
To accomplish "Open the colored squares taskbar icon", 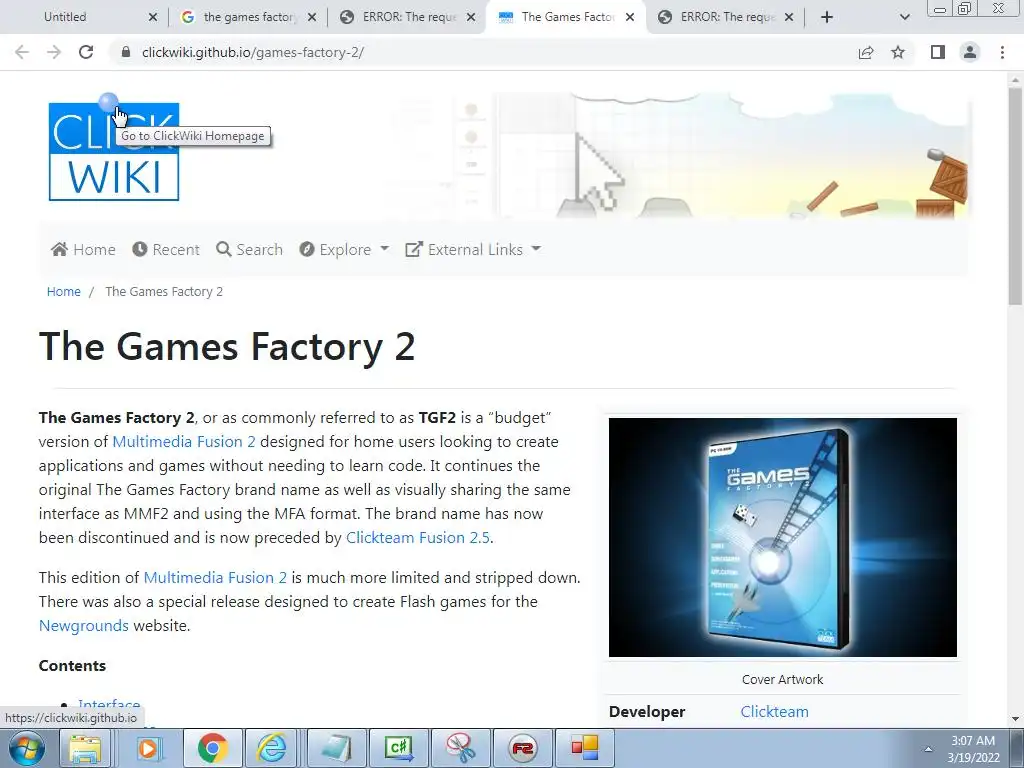I will click(584, 748).
